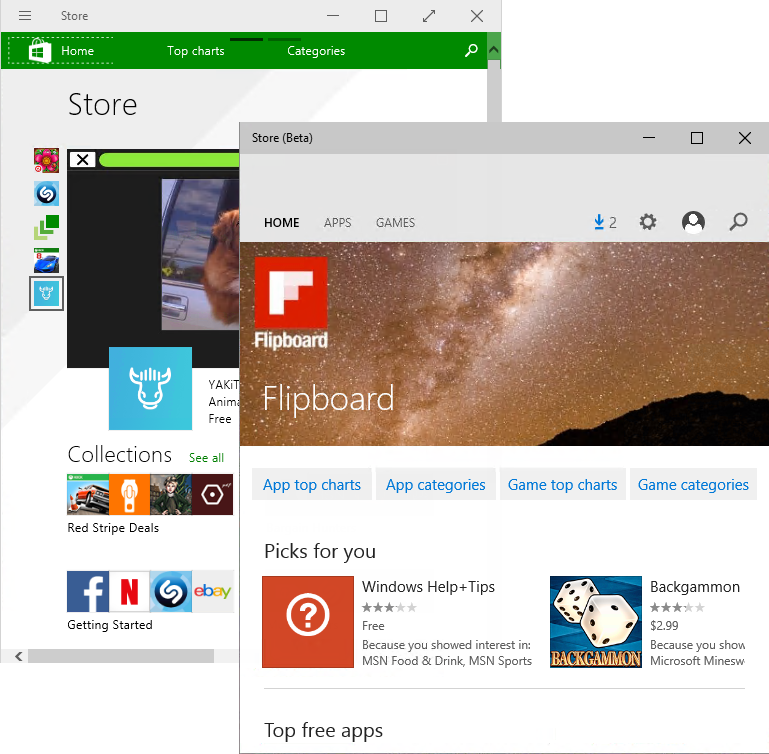Click the full-screen expand arrow in the Store title bar
The image size is (769, 754).
[x=429, y=16]
